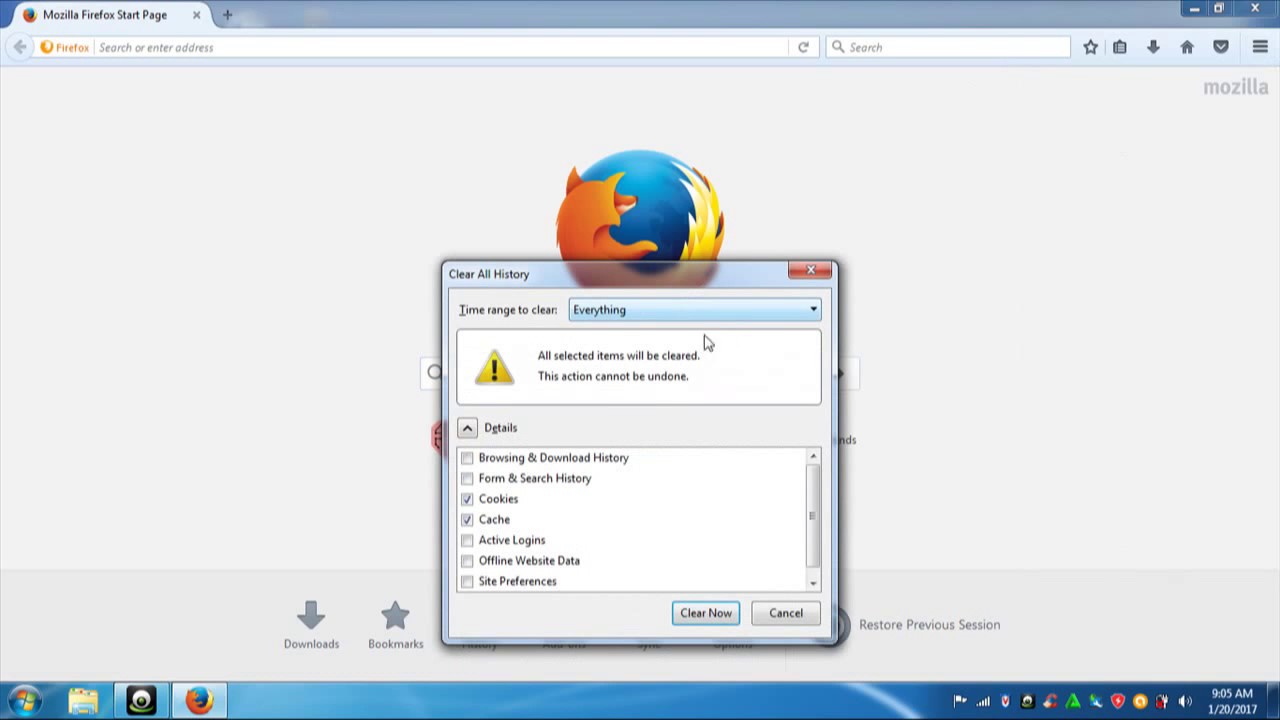This screenshot has width=1280, height=720.
Task: Click the red shield lightning tray icon
Action: (1118, 701)
